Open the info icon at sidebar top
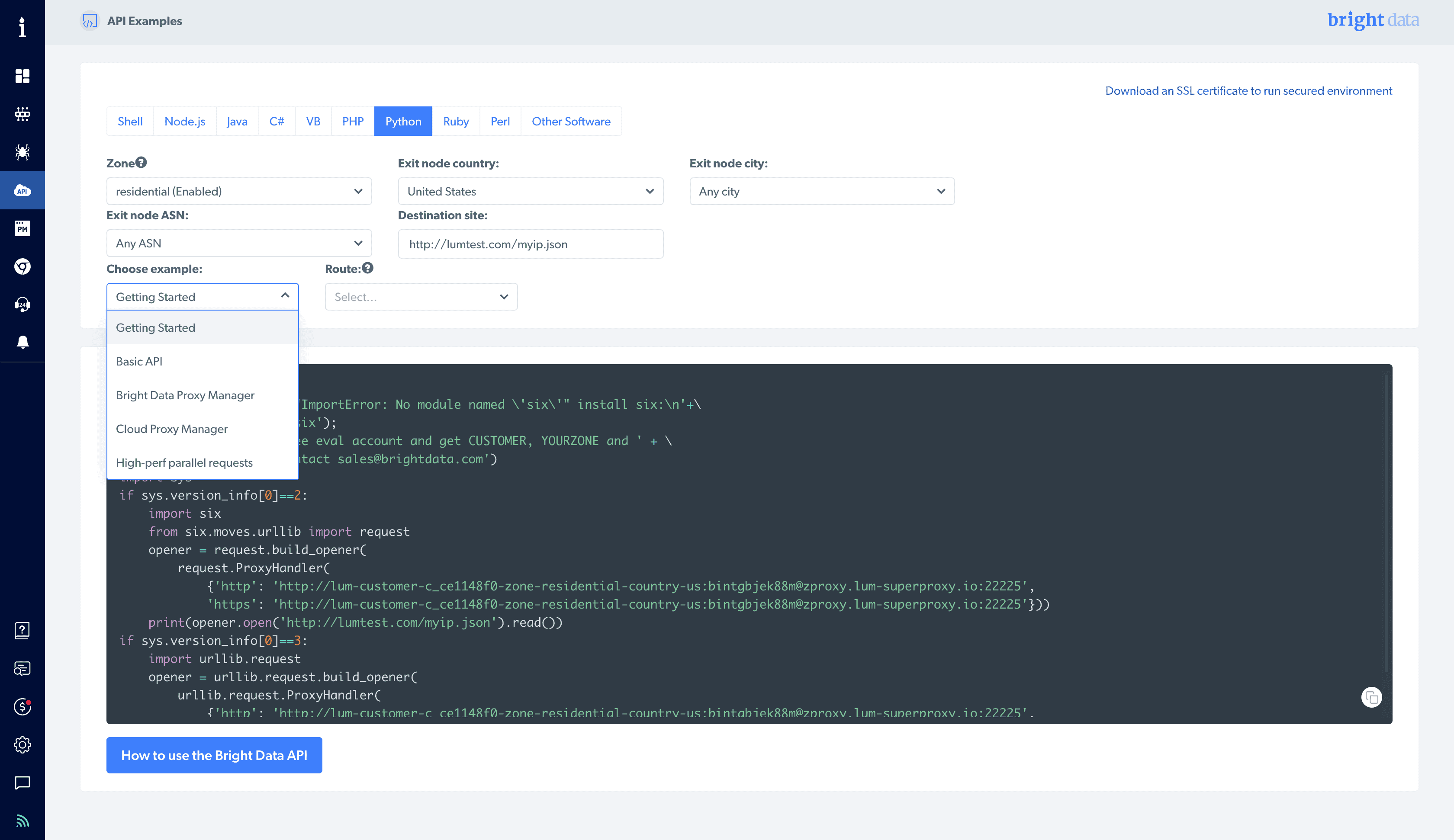 (22, 27)
